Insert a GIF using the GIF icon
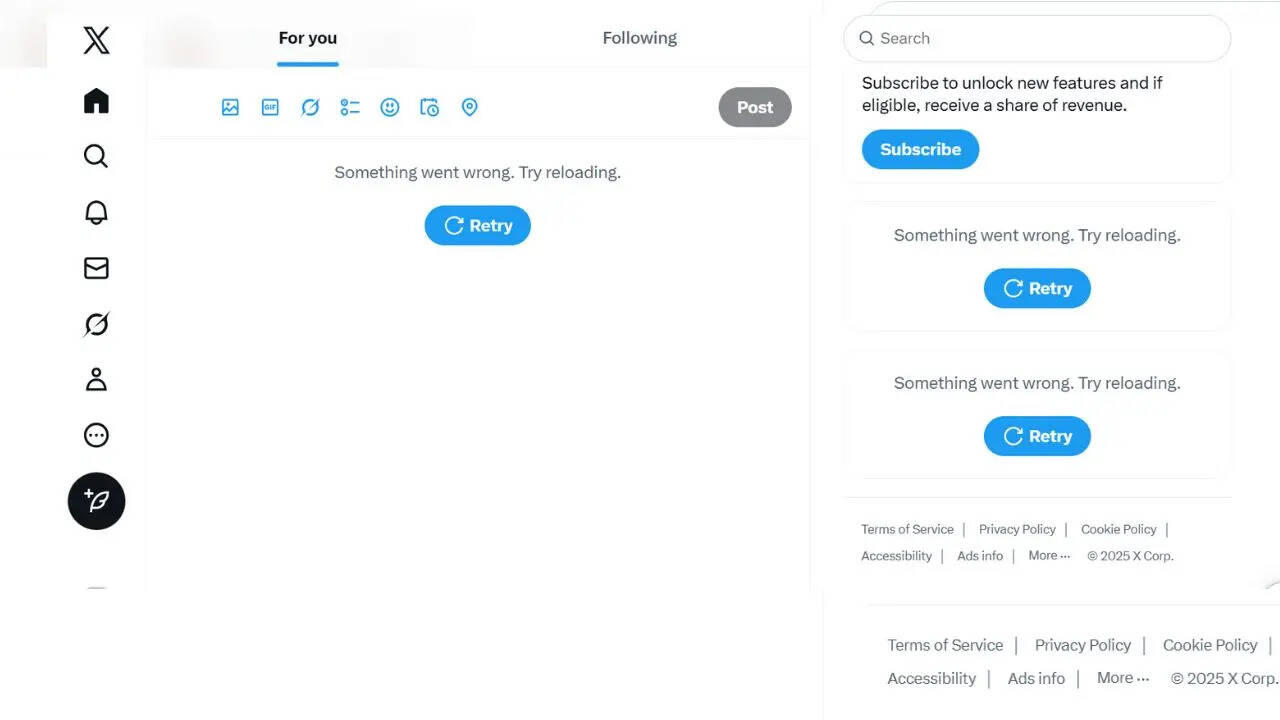The height and width of the screenshot is (720, 1280). click(x=270, y=107)
